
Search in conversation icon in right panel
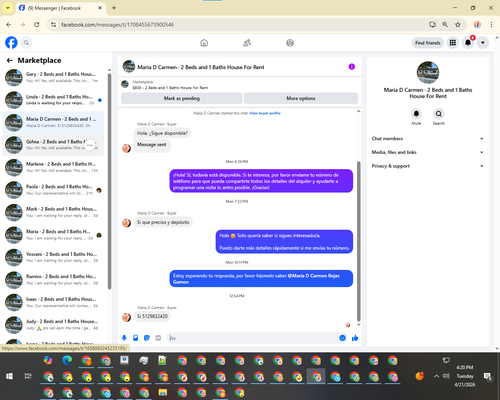[x=439, y=114]
